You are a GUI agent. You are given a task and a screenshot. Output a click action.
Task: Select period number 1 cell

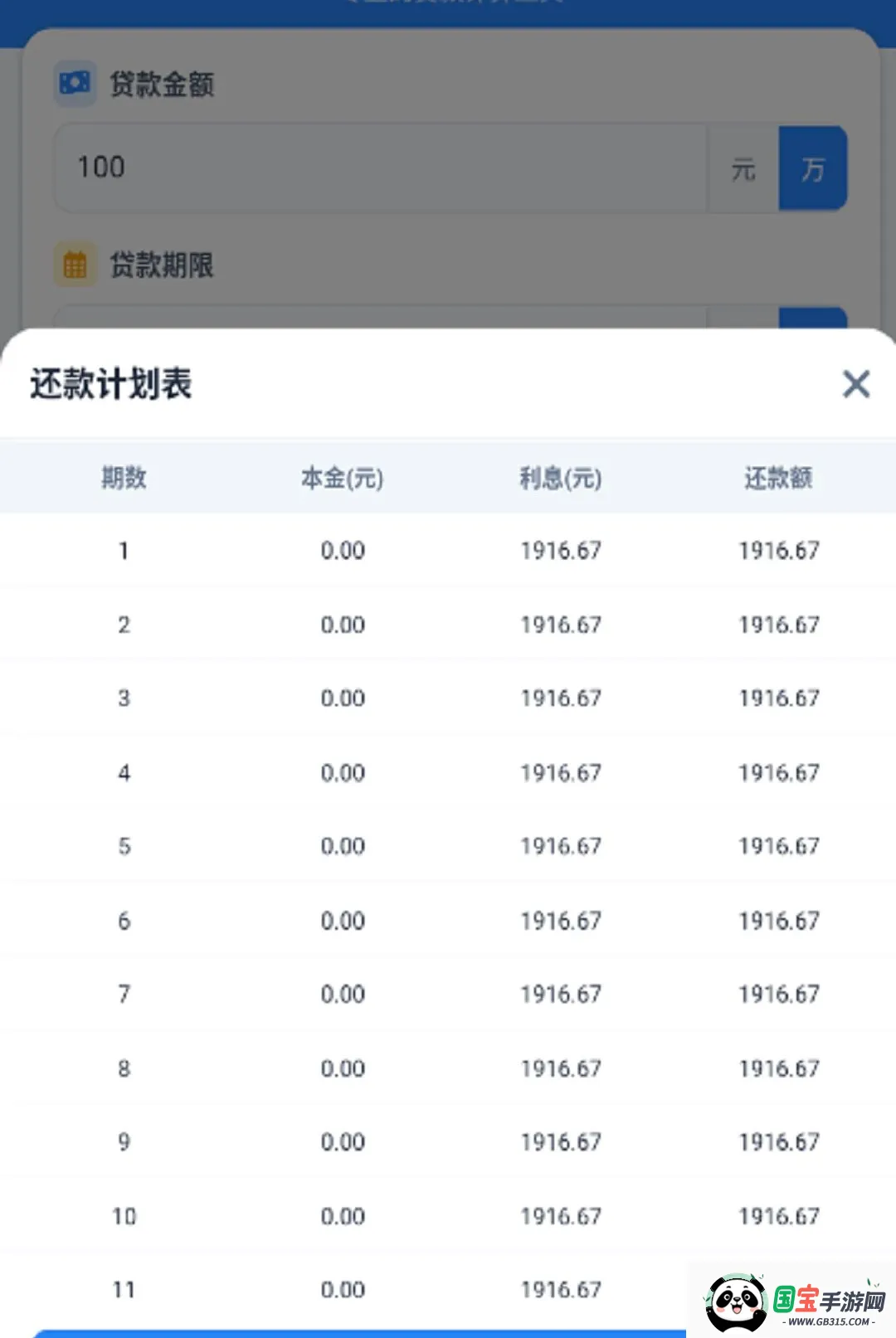click(x=124, y=551)
